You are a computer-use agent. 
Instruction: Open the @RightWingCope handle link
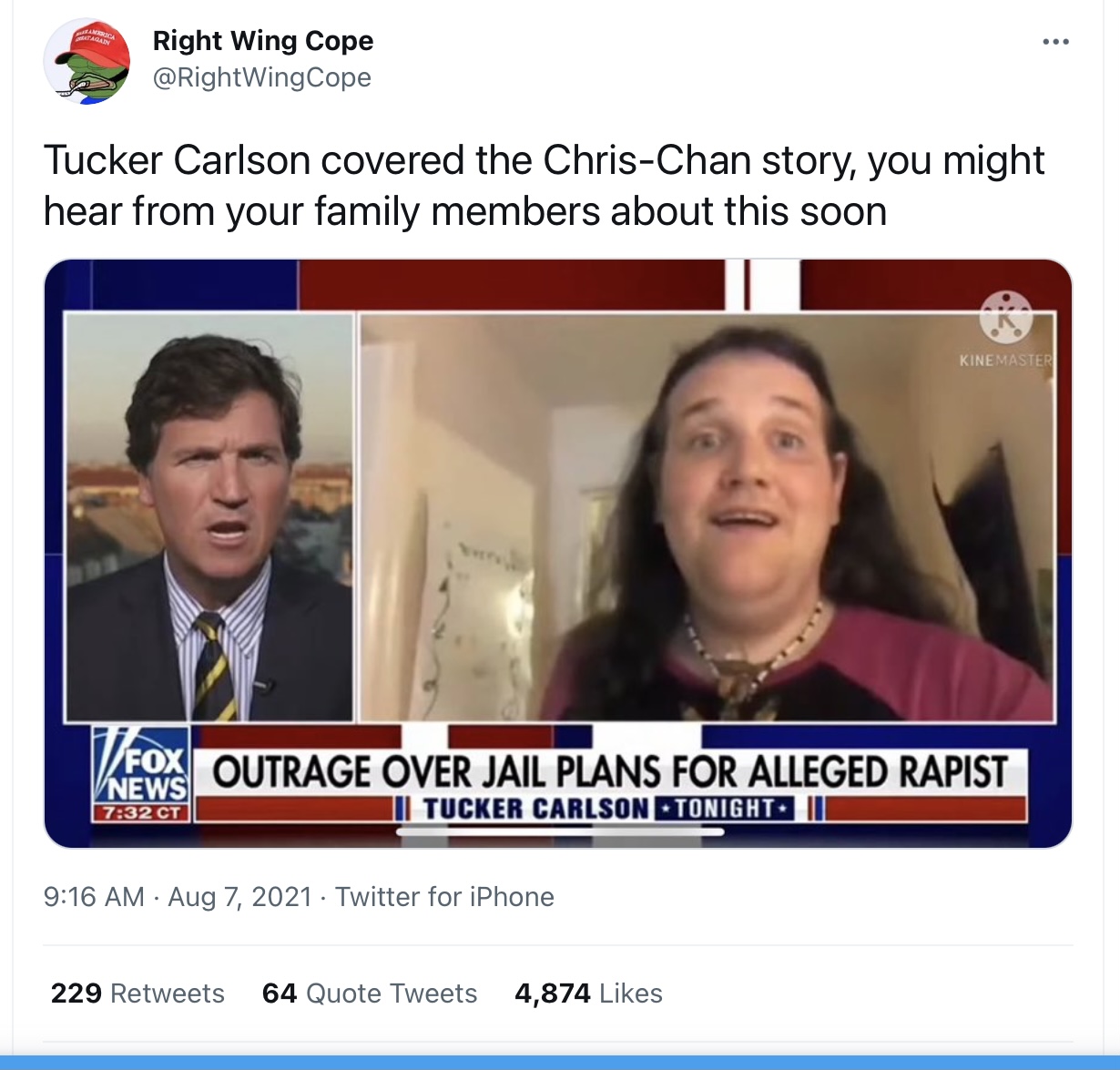pos(262,77)
